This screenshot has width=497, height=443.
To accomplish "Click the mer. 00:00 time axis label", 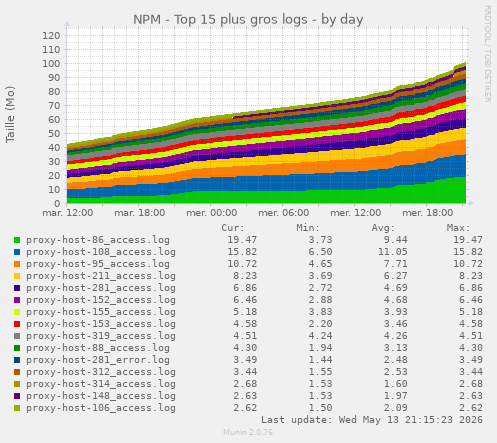I will point(212,213).
